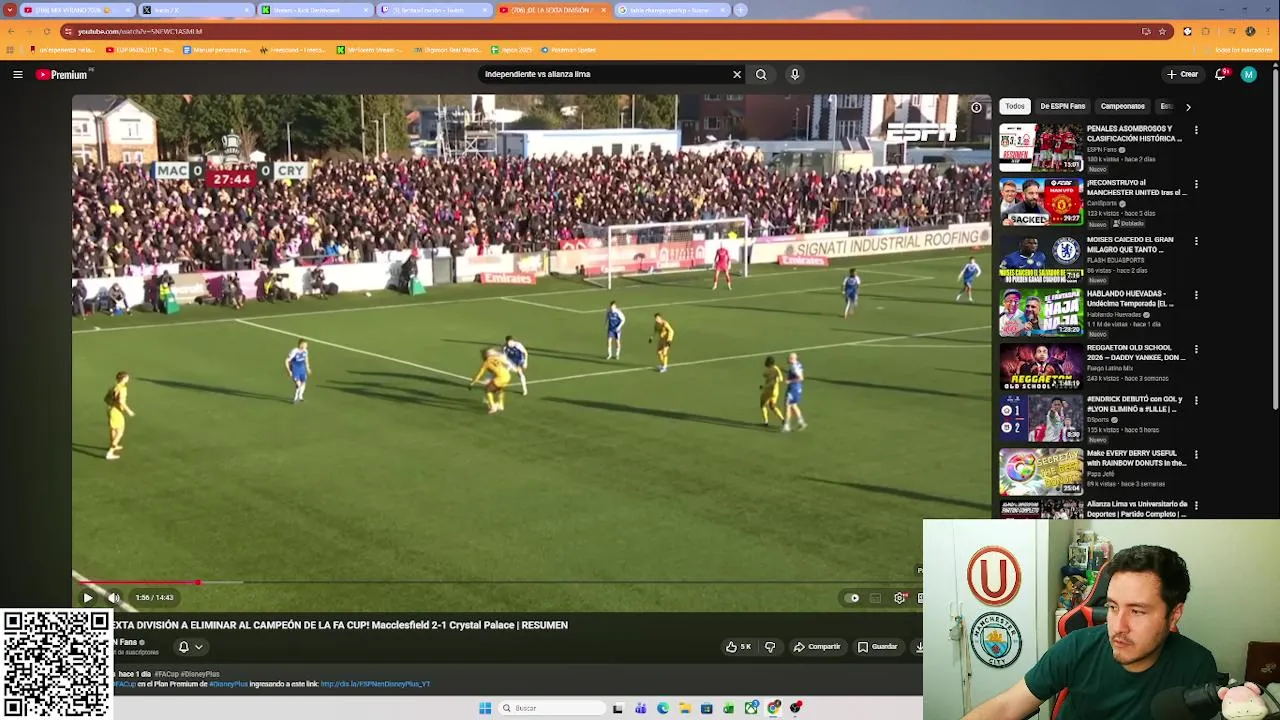Image resolution: width=1280 pixels, height=720 pixels.
Task: Open more options for Endrick video
Action: (x=1196, y=400)
